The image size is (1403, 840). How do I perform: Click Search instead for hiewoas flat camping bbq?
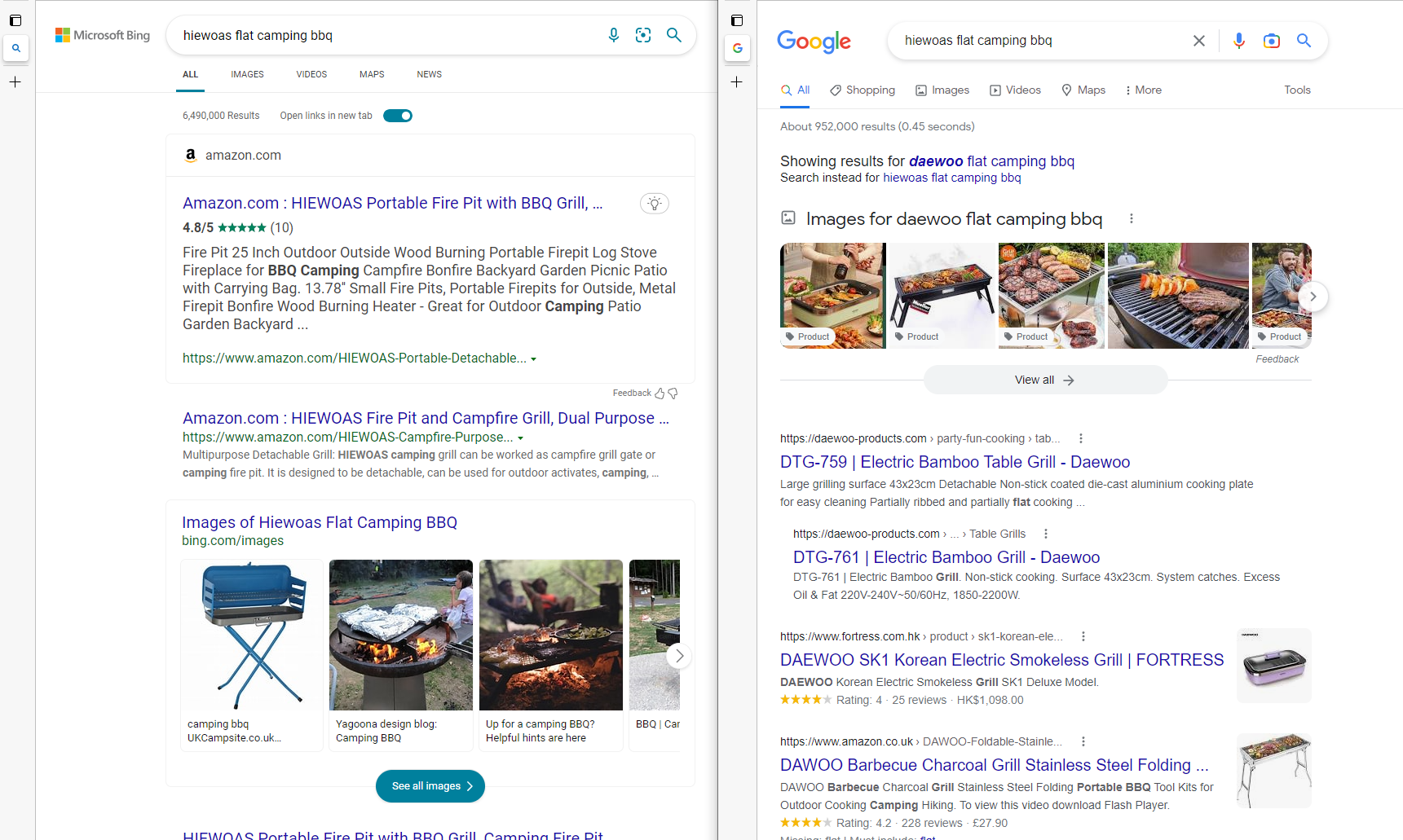pos(951,177)
